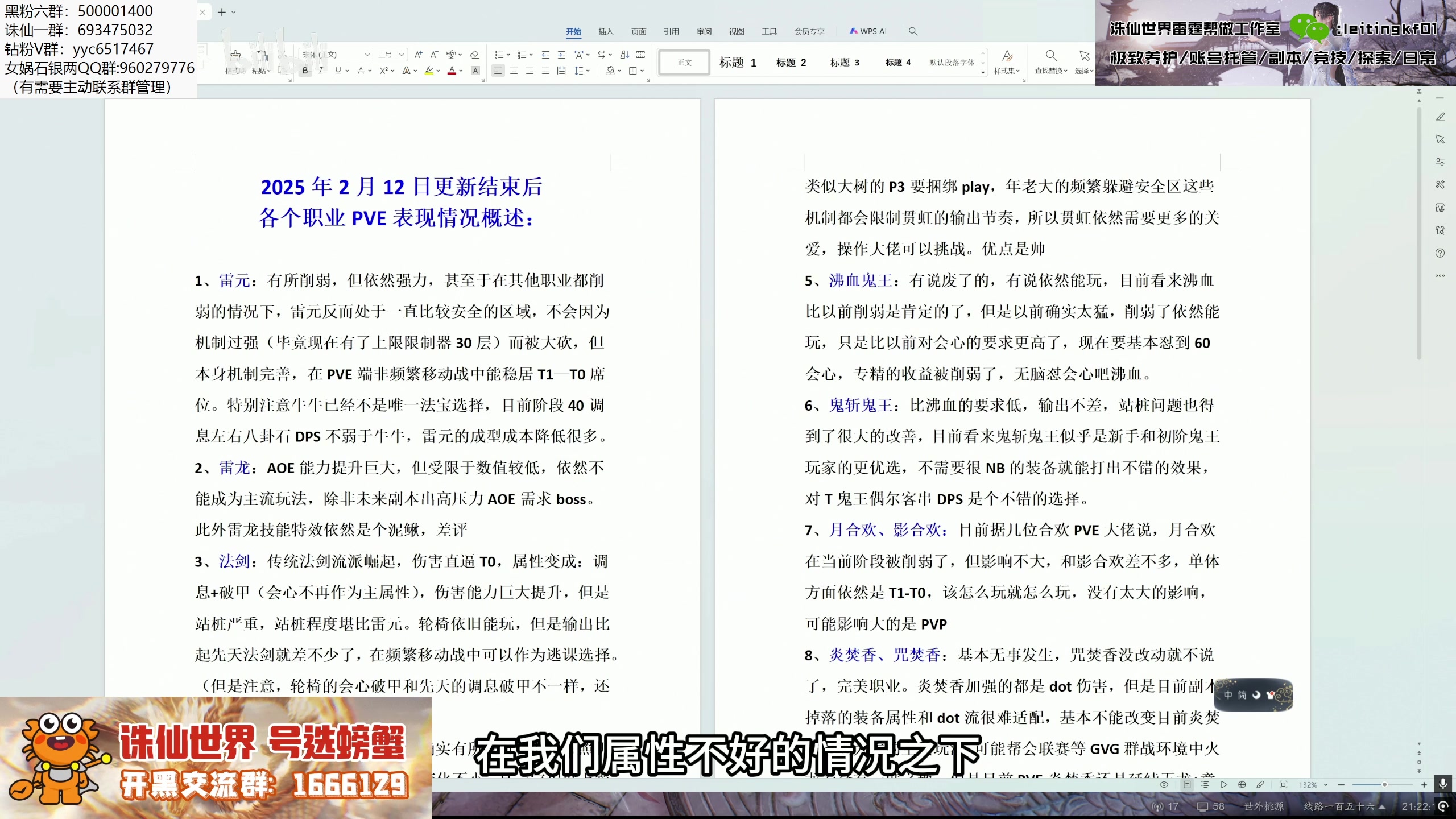Click the eye icon for read mode

[1164, 785]
